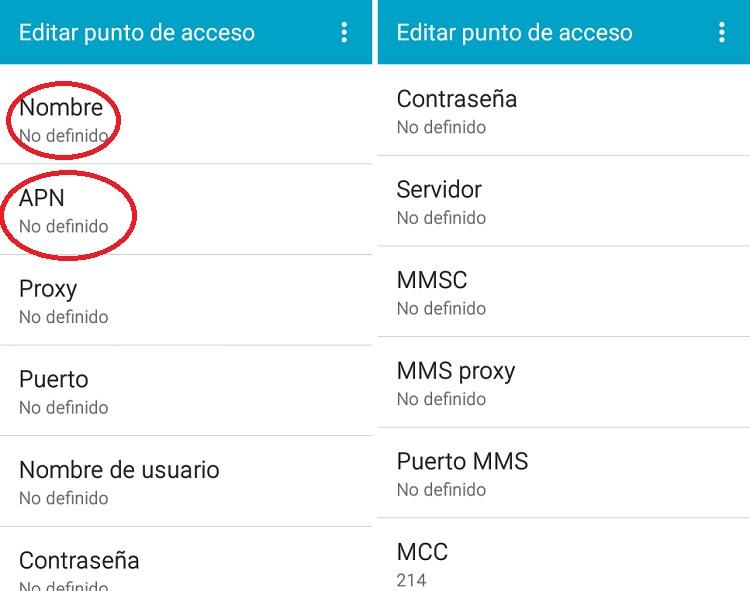Edit the Proxy setting

click(x=186, y=300)
